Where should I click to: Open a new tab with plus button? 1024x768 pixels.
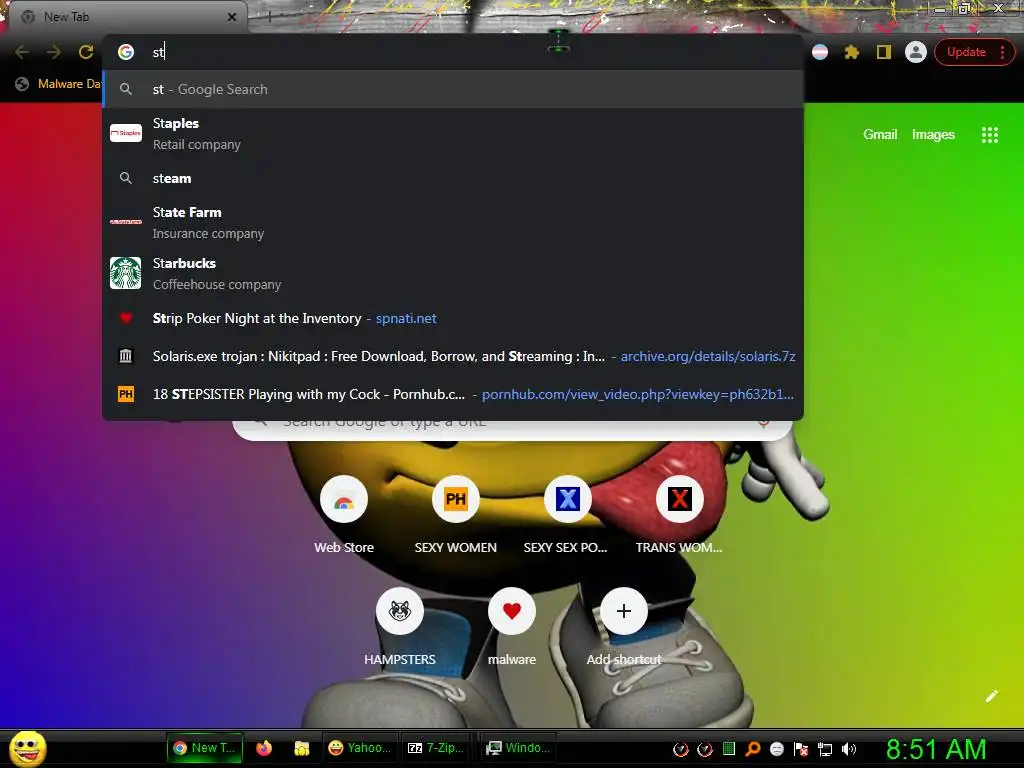click(270, 17)
